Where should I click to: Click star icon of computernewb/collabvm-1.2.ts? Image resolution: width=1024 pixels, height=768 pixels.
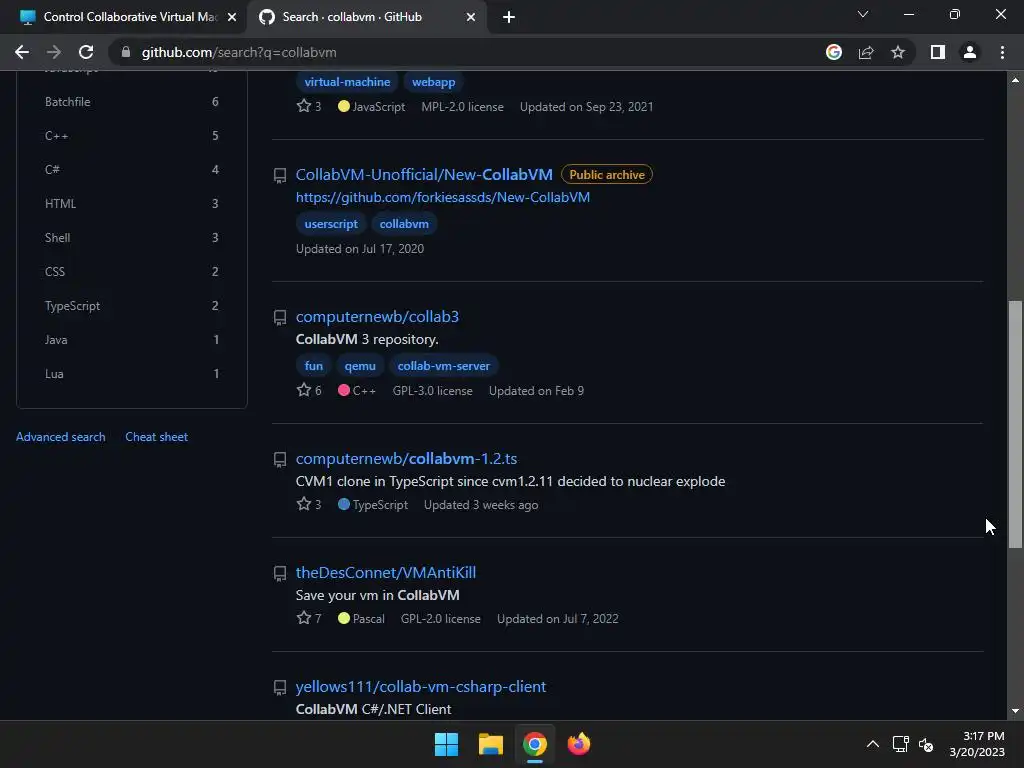[304, 504]
